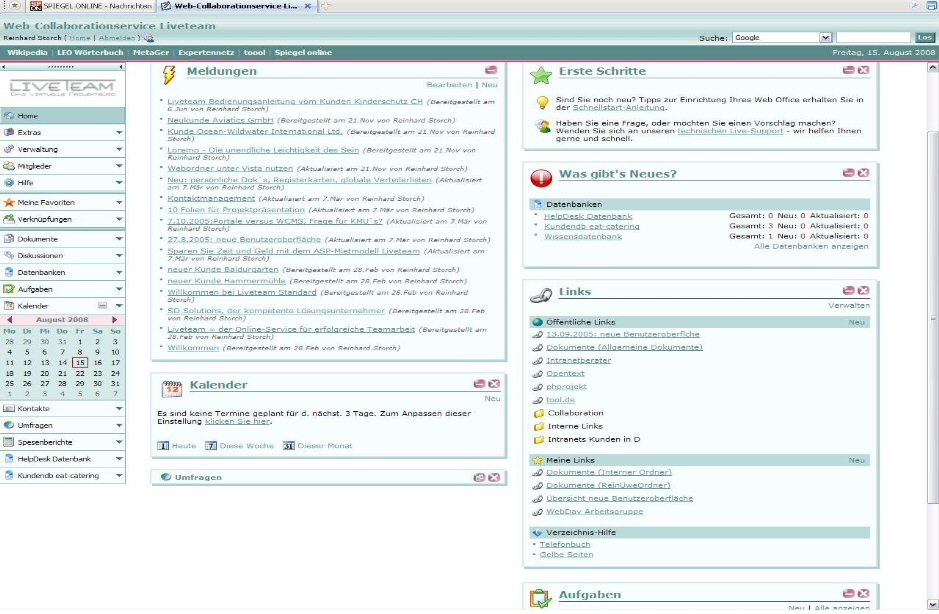Open the HelpDesk Datenbank link

pos(587,216)
